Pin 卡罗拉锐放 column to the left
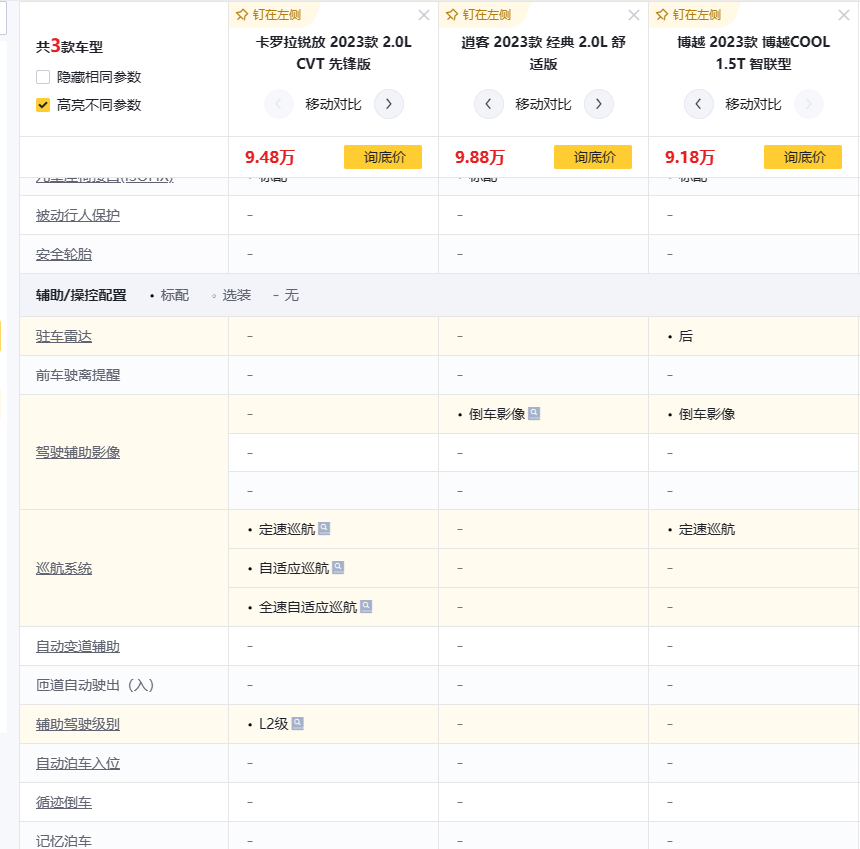This screenshot has width=860, height=849. coord(268,15)
